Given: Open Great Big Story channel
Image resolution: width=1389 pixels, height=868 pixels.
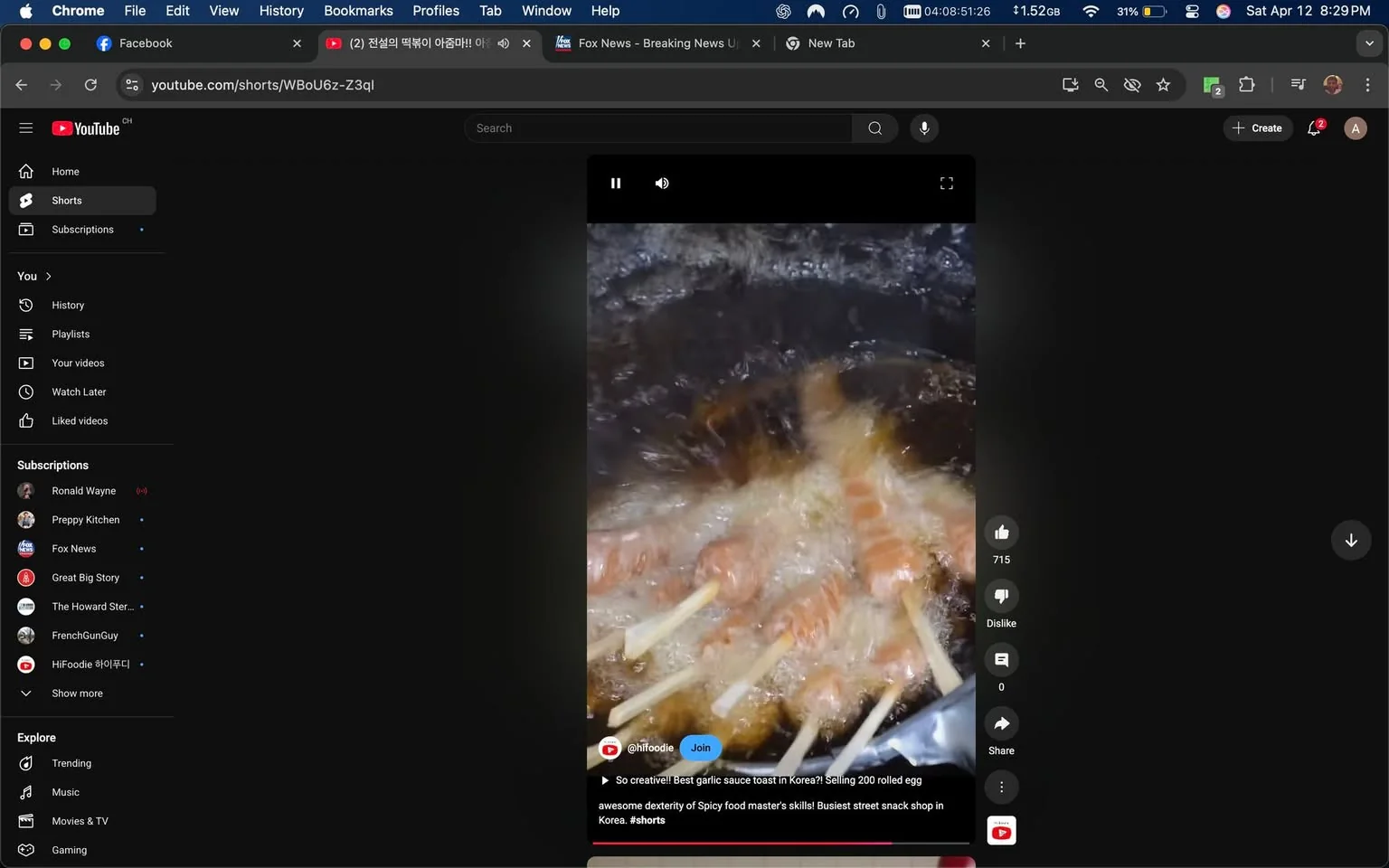Looking at the screenshot, I should 82,578.
